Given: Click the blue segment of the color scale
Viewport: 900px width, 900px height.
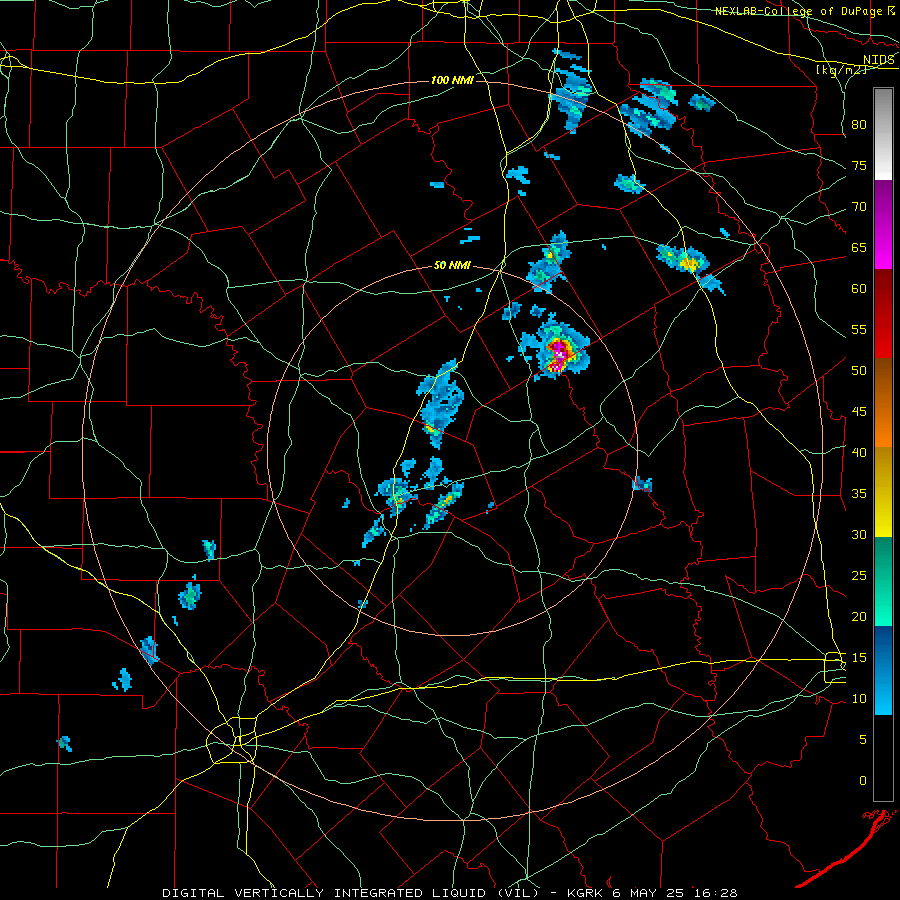Looking at the screenshot, I should 883,670.
